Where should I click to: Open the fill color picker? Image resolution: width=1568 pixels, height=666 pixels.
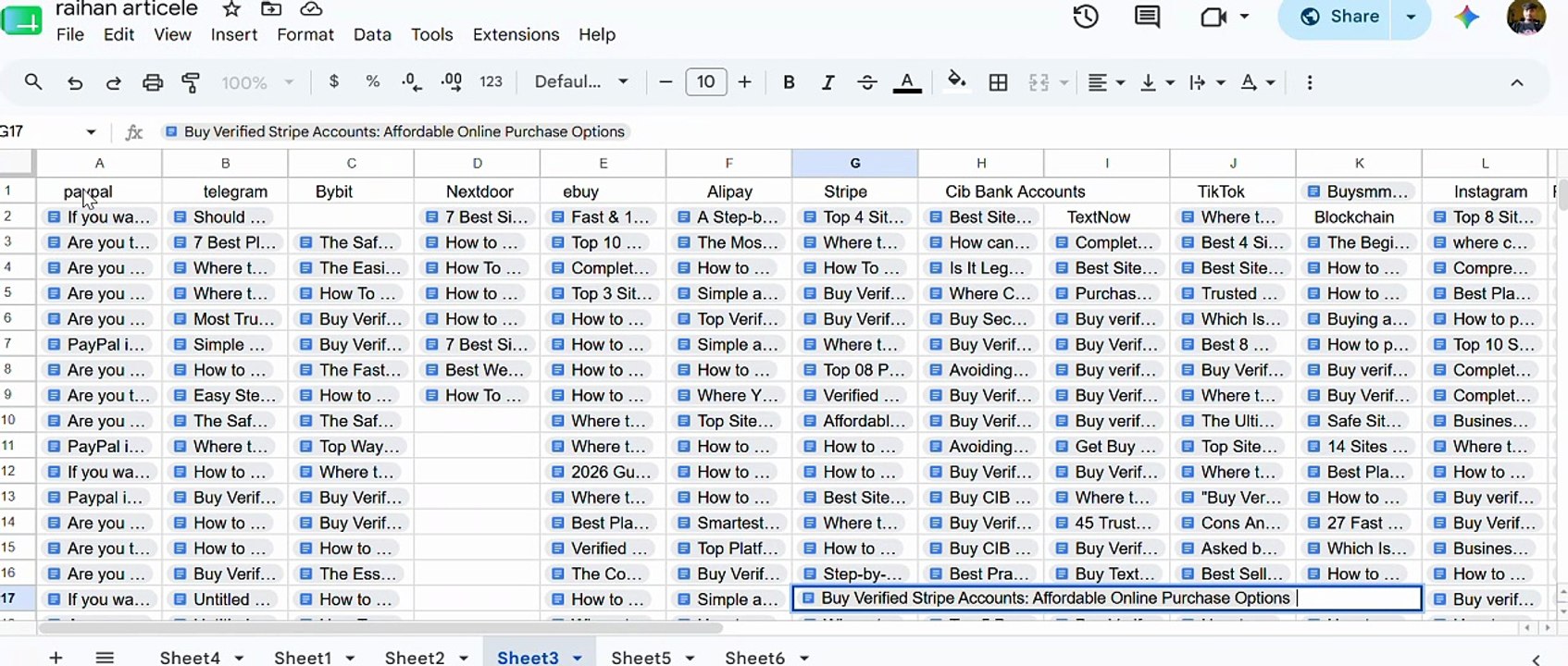tap(957, 81)
